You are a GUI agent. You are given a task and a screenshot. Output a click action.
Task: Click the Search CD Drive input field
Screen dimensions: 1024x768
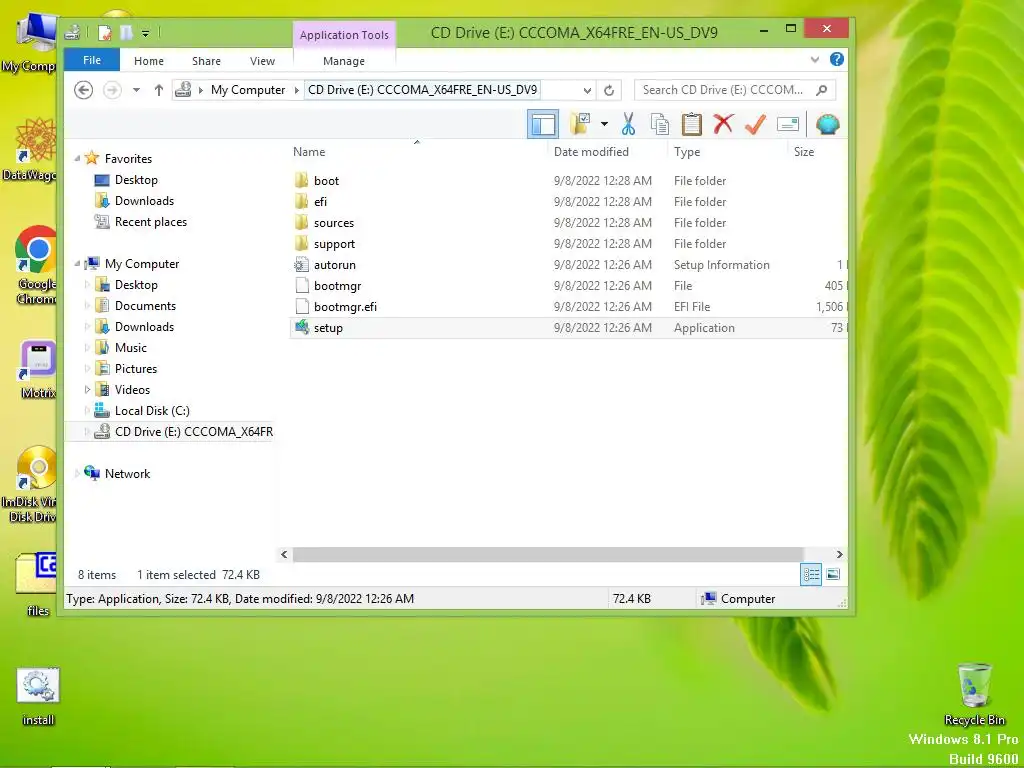[x=723, y=90]
